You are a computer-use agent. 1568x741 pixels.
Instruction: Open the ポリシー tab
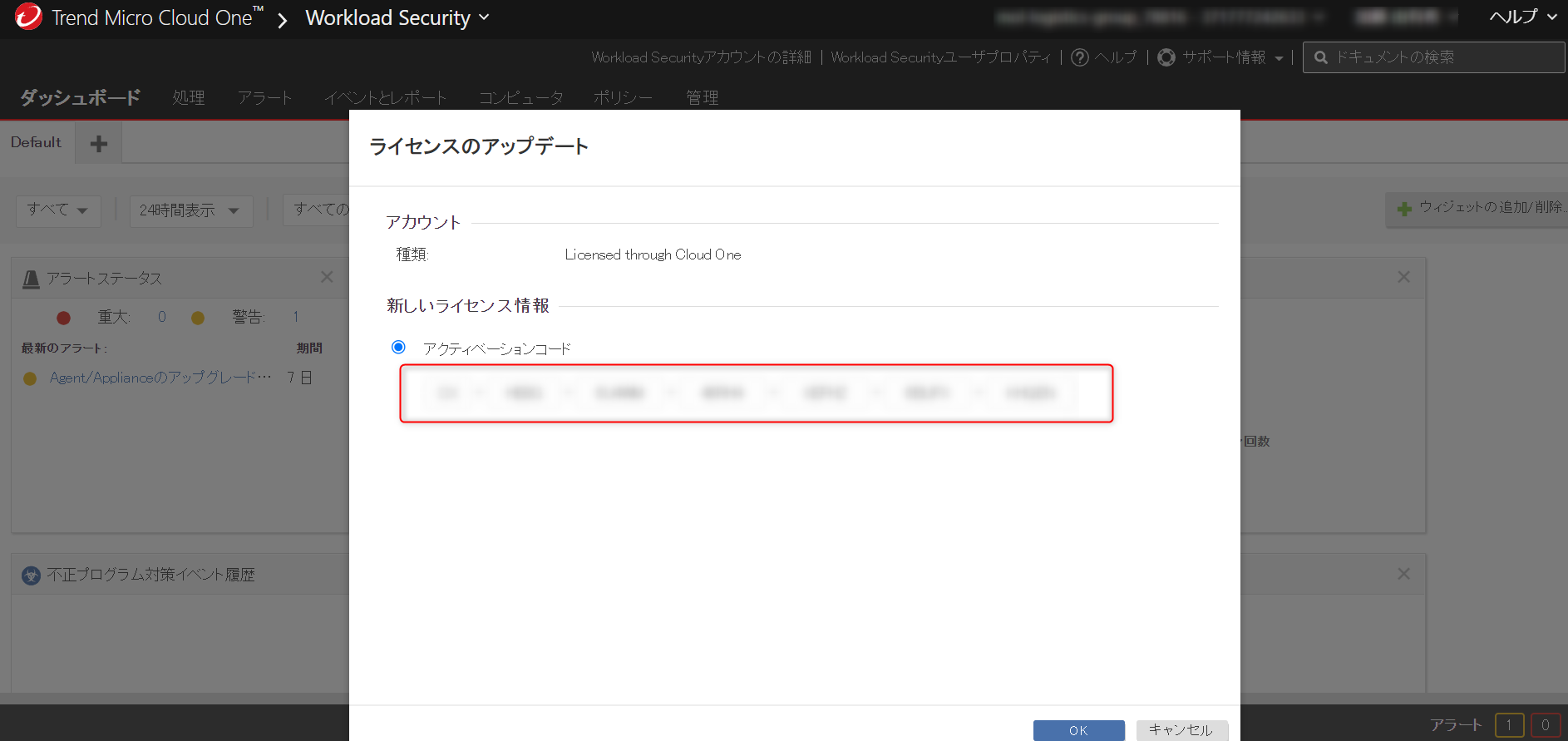pos(623,97)
